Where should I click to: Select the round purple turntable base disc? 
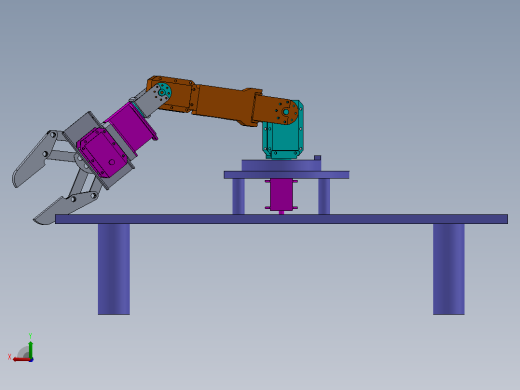coord(281,166)
